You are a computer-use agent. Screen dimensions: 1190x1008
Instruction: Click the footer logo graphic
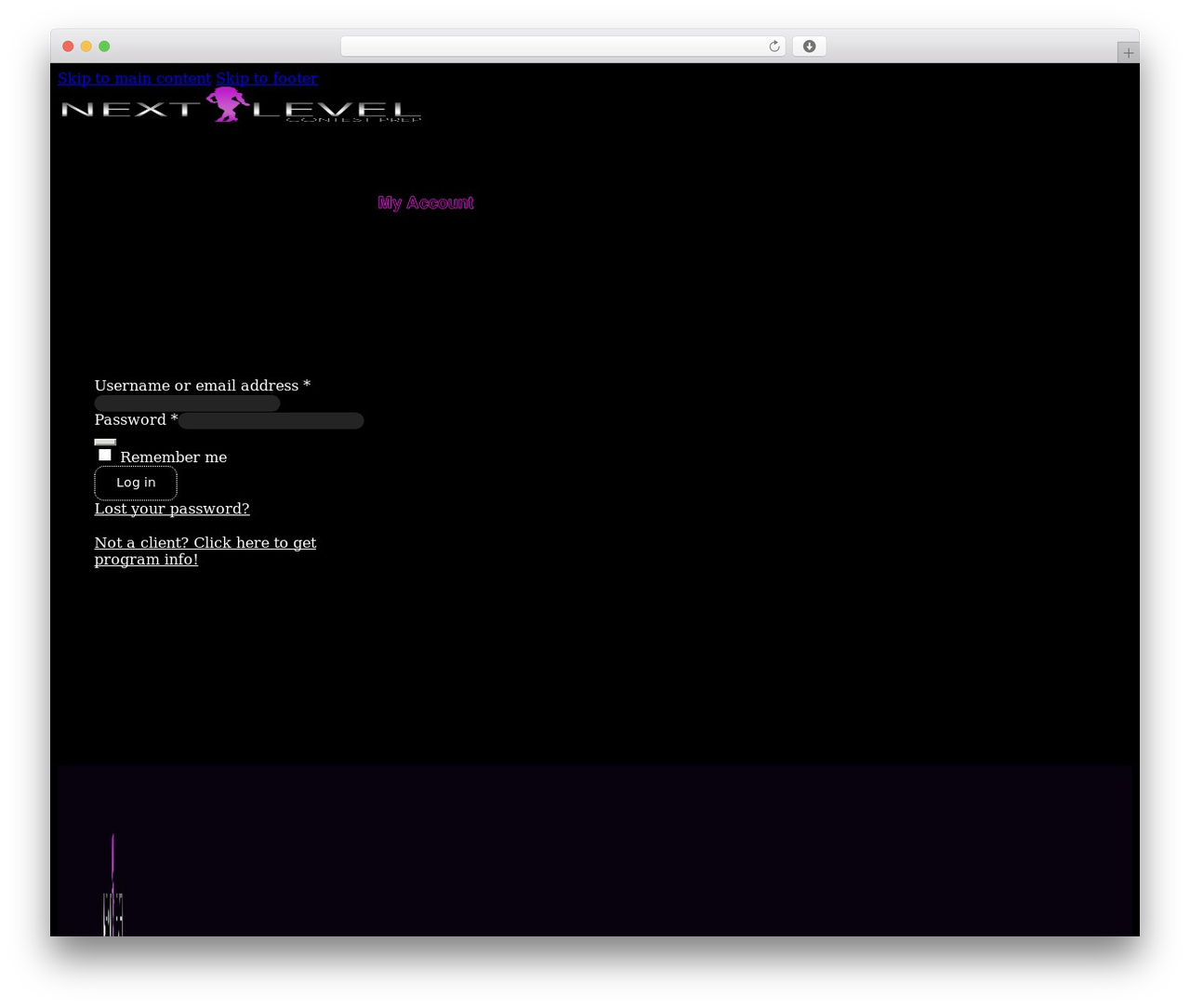coord(112,884)
